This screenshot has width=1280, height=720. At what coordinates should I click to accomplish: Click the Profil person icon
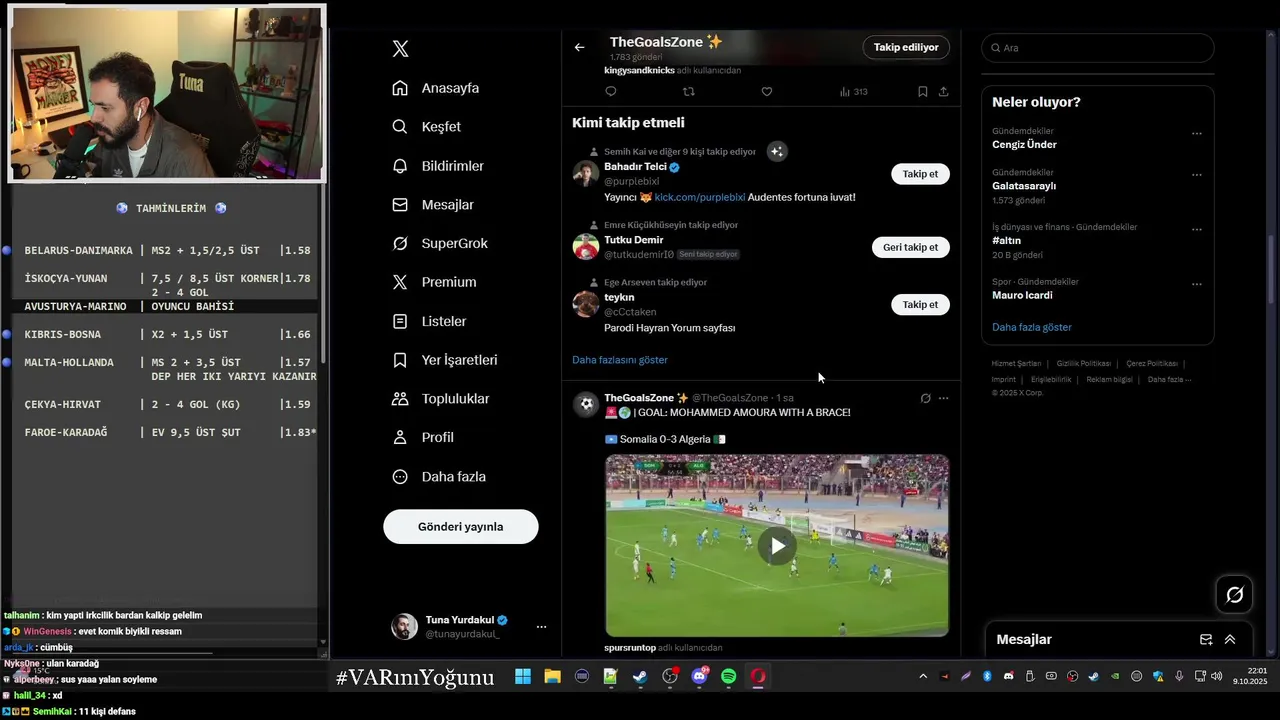point(400,437)
